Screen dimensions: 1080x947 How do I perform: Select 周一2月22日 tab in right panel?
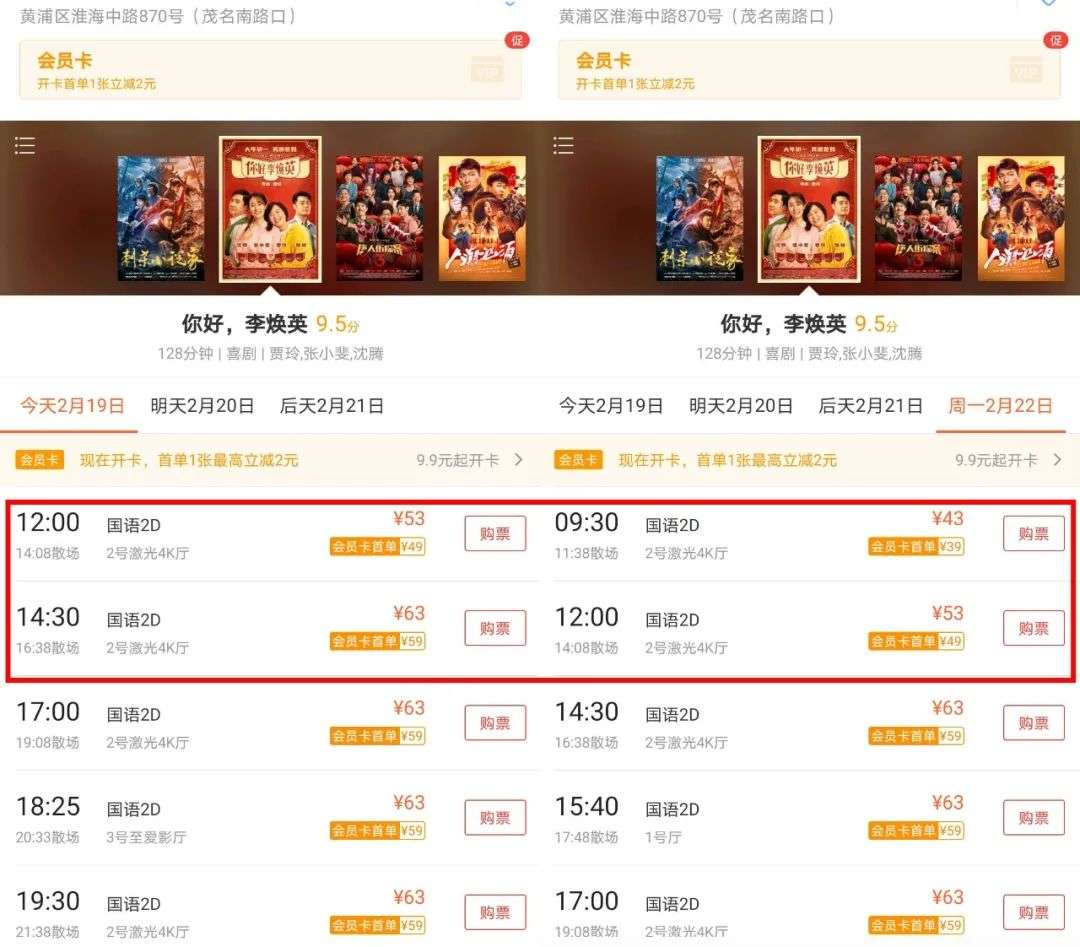pos(1000,406)
